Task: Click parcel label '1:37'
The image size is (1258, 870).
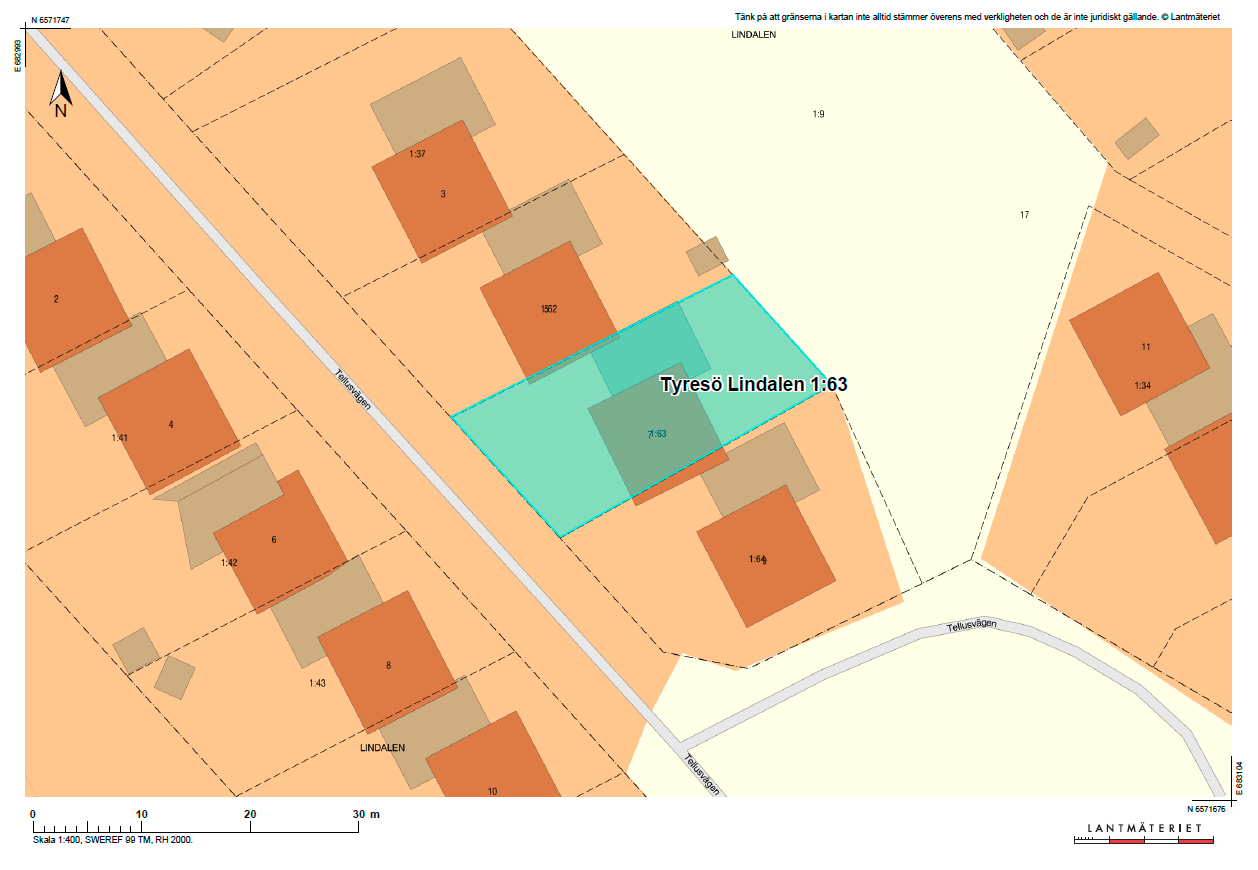Action: [418, 154]
